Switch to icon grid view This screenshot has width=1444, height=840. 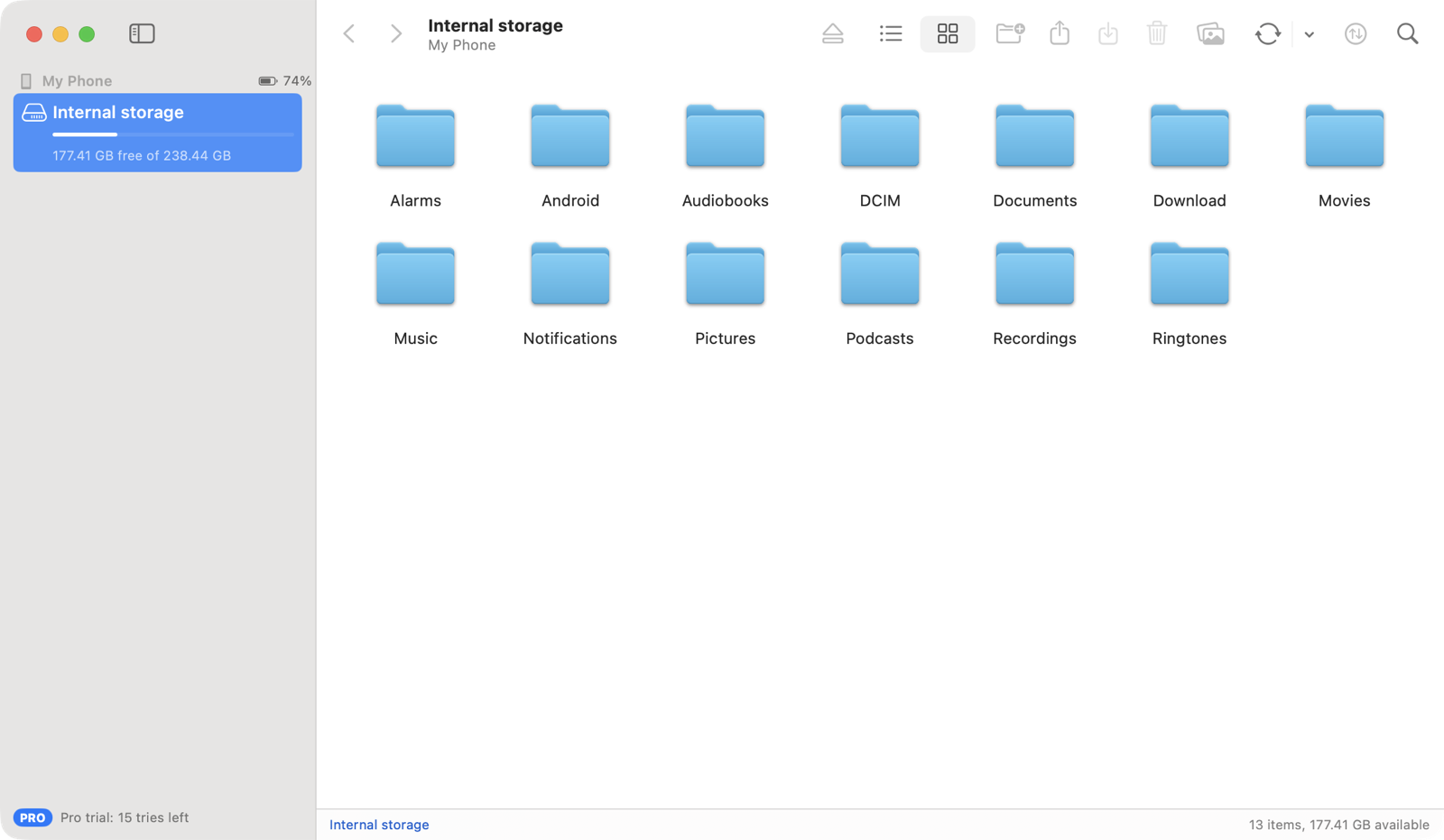tap(948, 34)
